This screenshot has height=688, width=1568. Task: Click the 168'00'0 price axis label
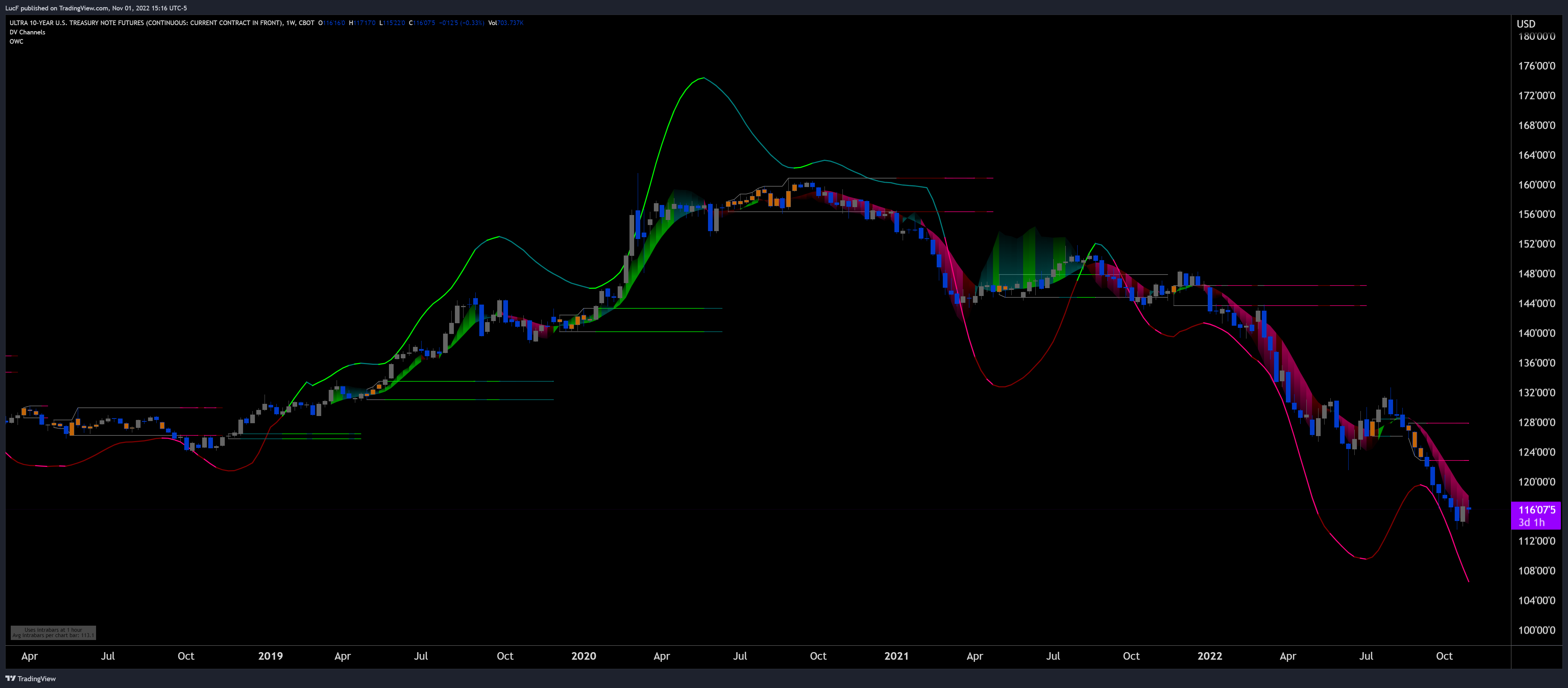pyautogui.click(x=1536, y=125)
